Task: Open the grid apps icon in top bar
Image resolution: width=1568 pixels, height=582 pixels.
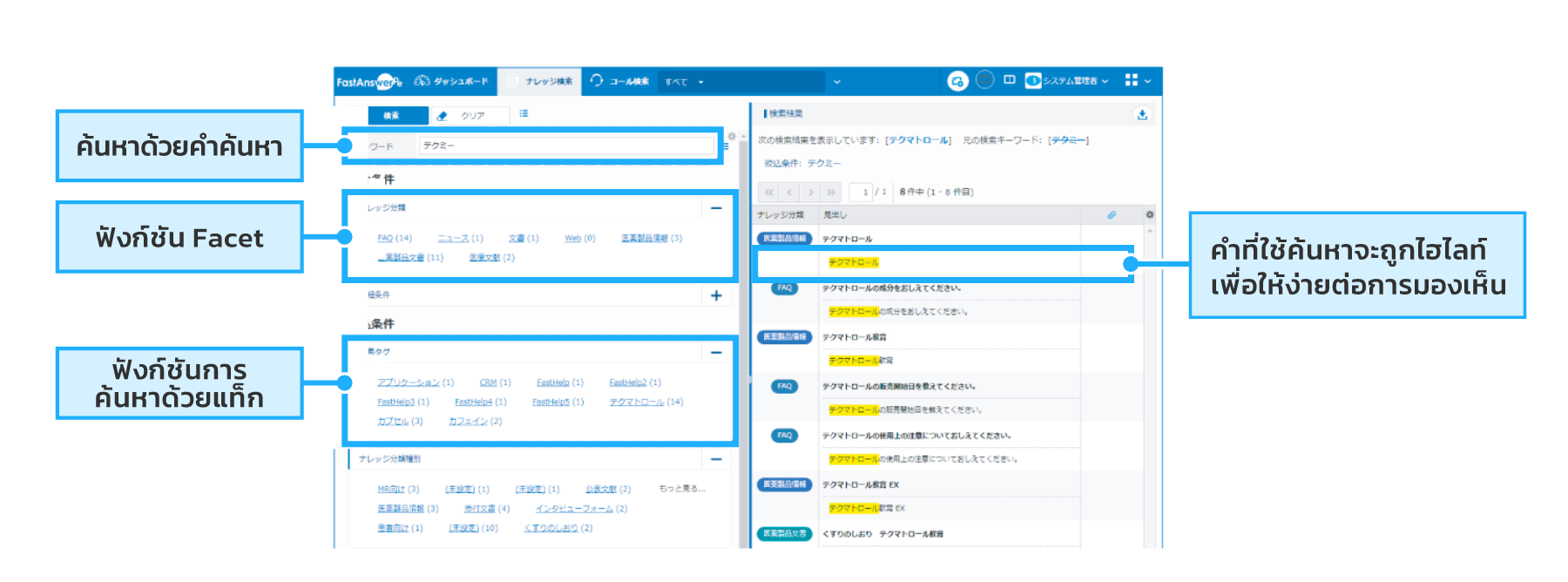Action: pyautogui.click(x=1132, y=80)
